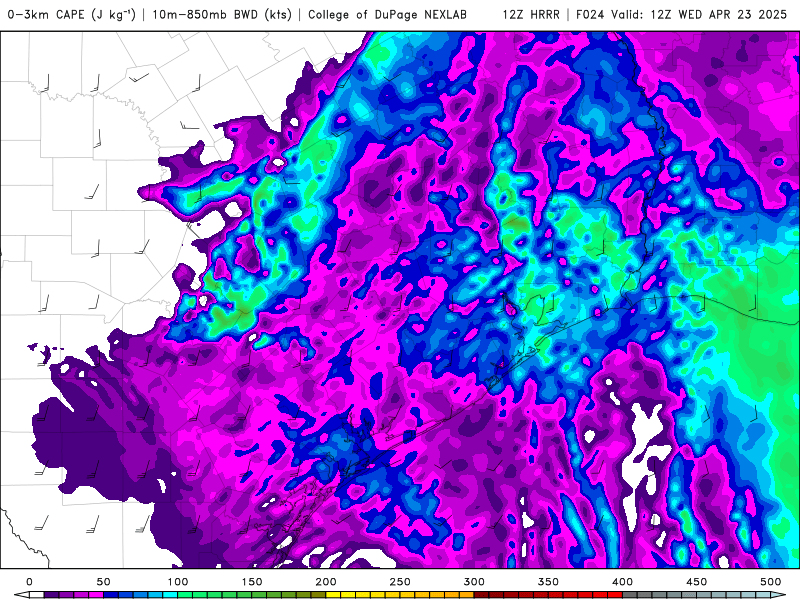Pick the white swatch below the 0 label
The image size is (800, 600).
pyautogui.click(x=37, y=595)
